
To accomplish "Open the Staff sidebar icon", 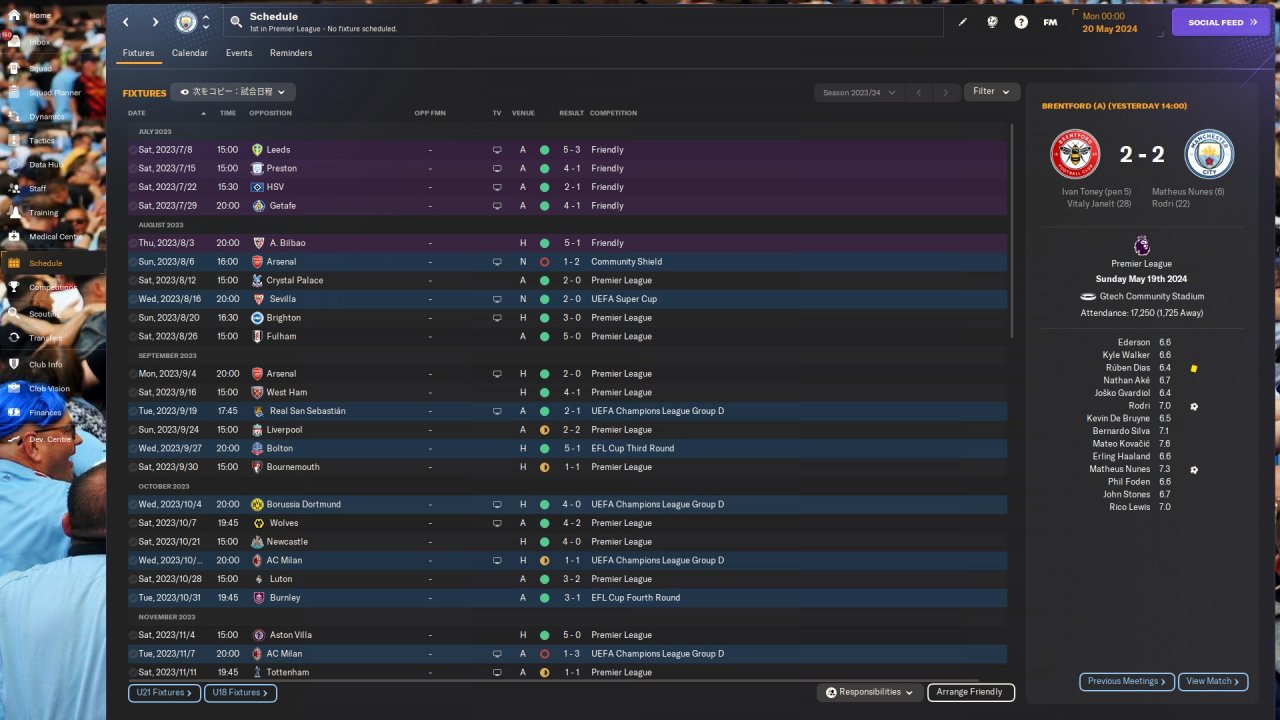I will (15, 188).
